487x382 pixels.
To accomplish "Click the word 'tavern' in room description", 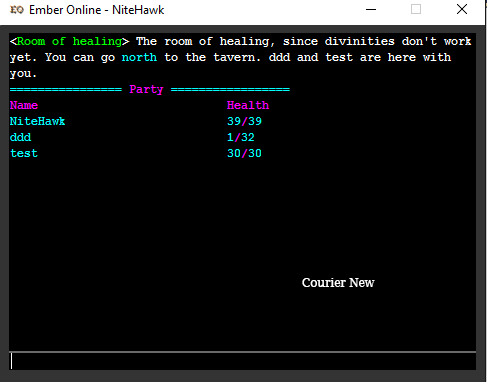I will [234, 57].
